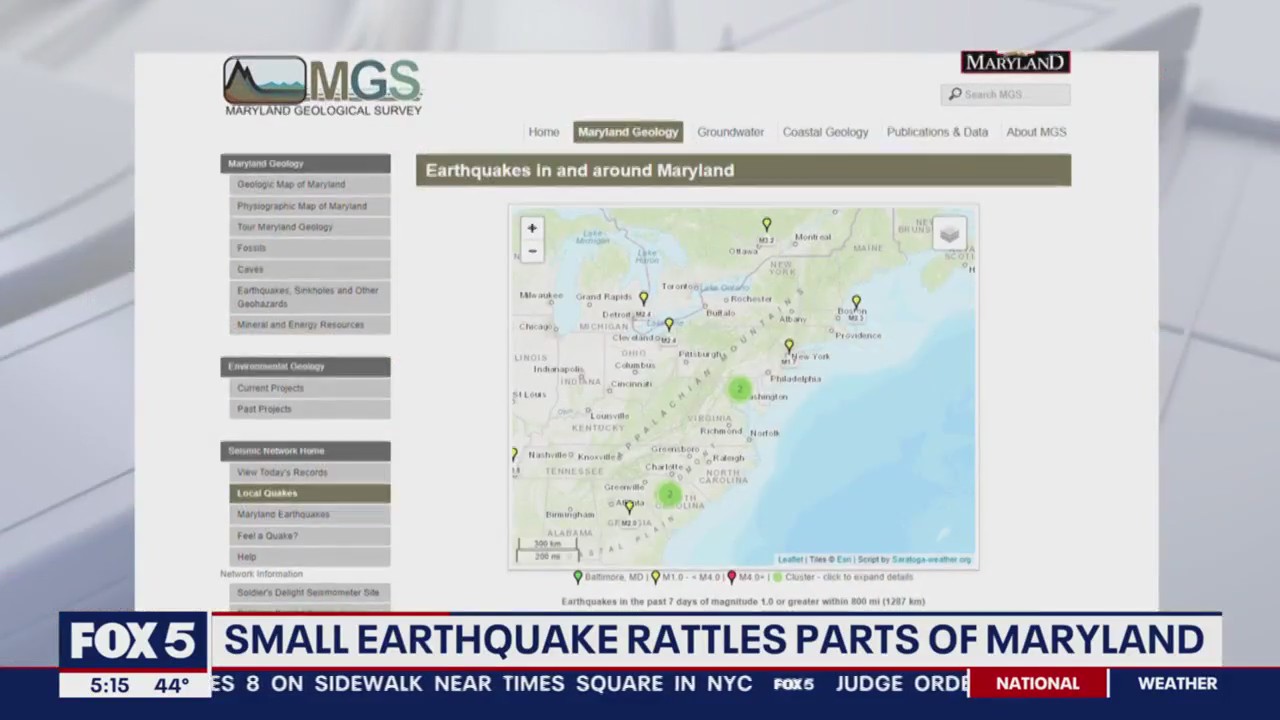1280x720 pixels.
Task: Click the 44° temperature display
Action: [171, 686]
